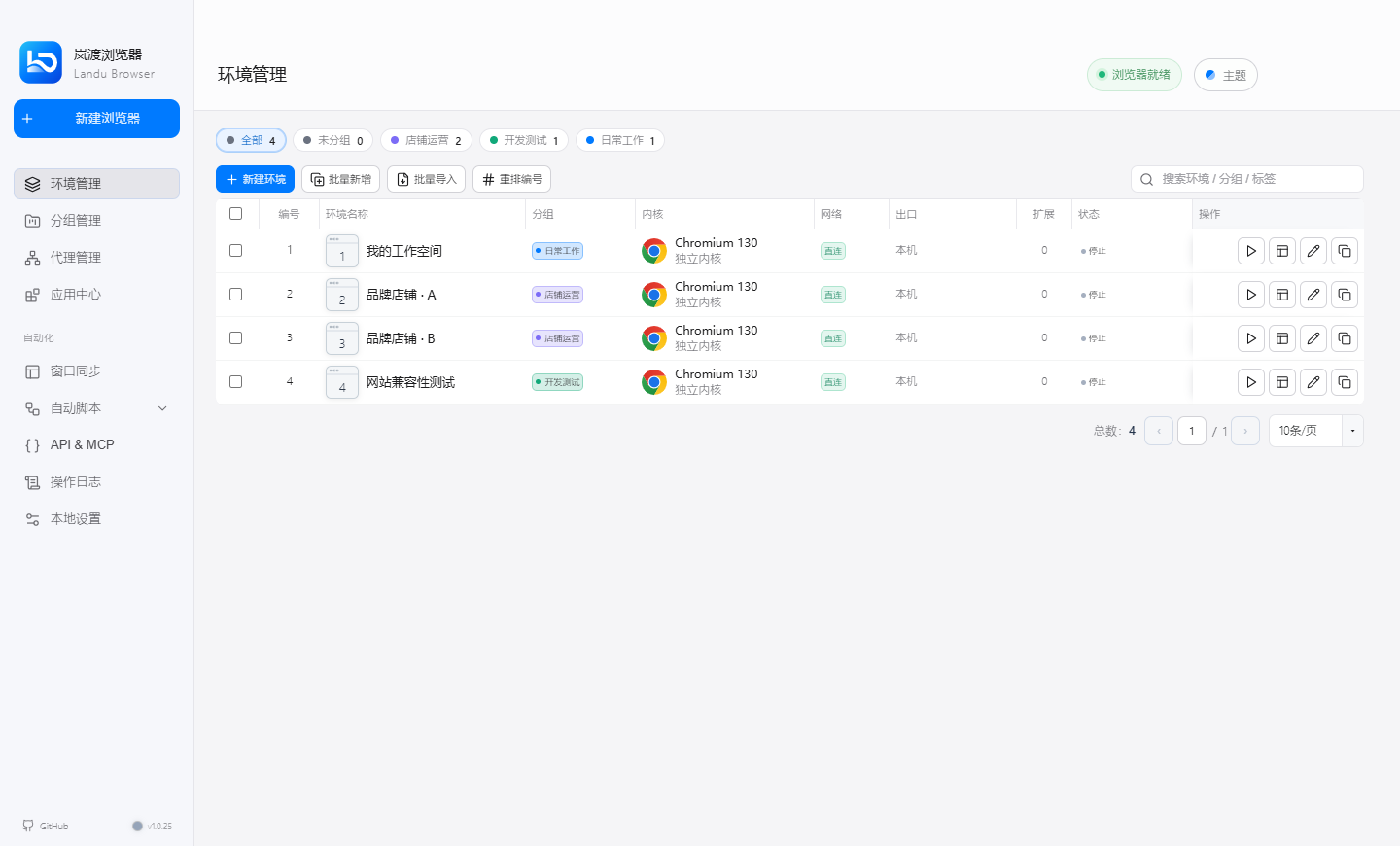Edit the 网站兼容性测试 environment

(x=1313, y=382)
